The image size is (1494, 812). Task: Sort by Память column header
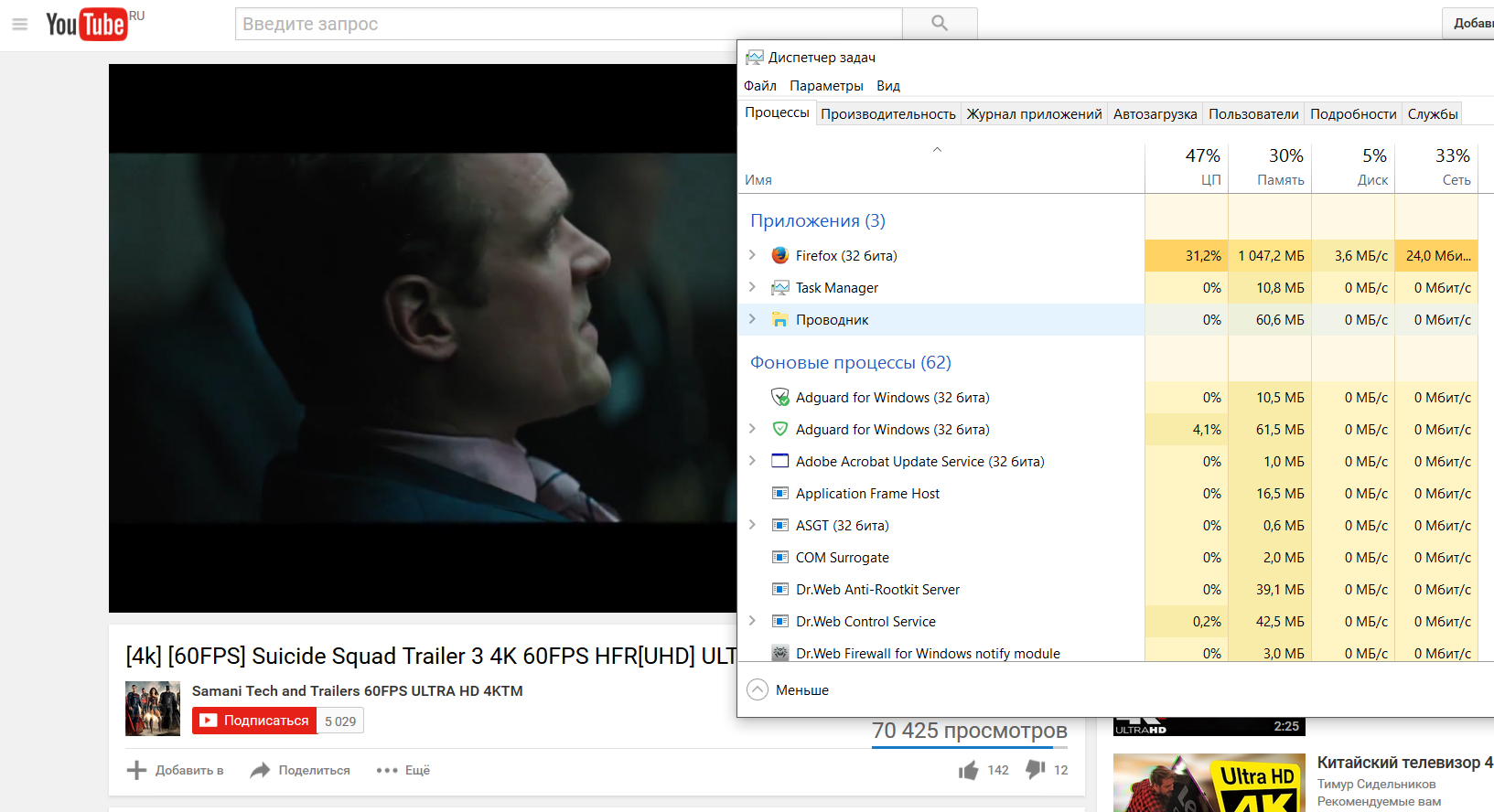pyautogui.click(x=1270, y=167)
